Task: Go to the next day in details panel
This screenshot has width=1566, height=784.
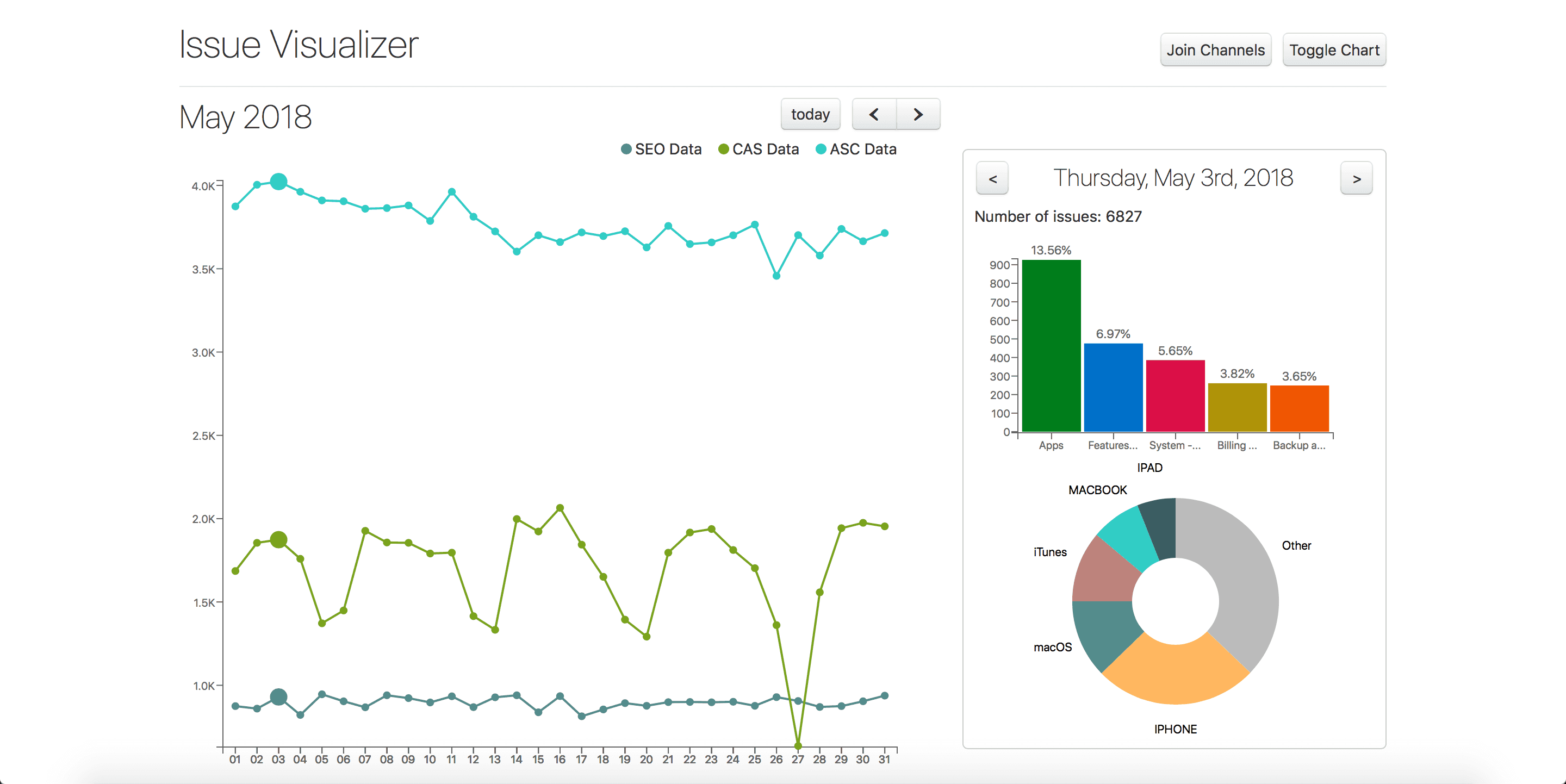Action: (x=1356, y=179)
